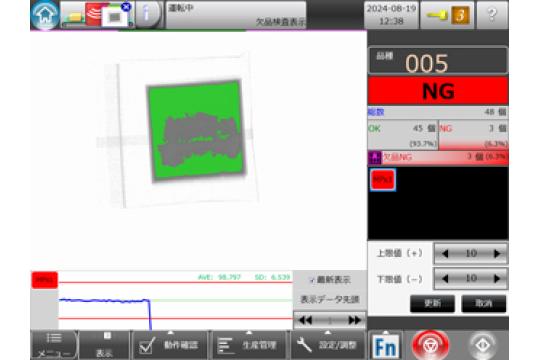Decrease the 上限値 (+) value

click(x=445, y=254)
